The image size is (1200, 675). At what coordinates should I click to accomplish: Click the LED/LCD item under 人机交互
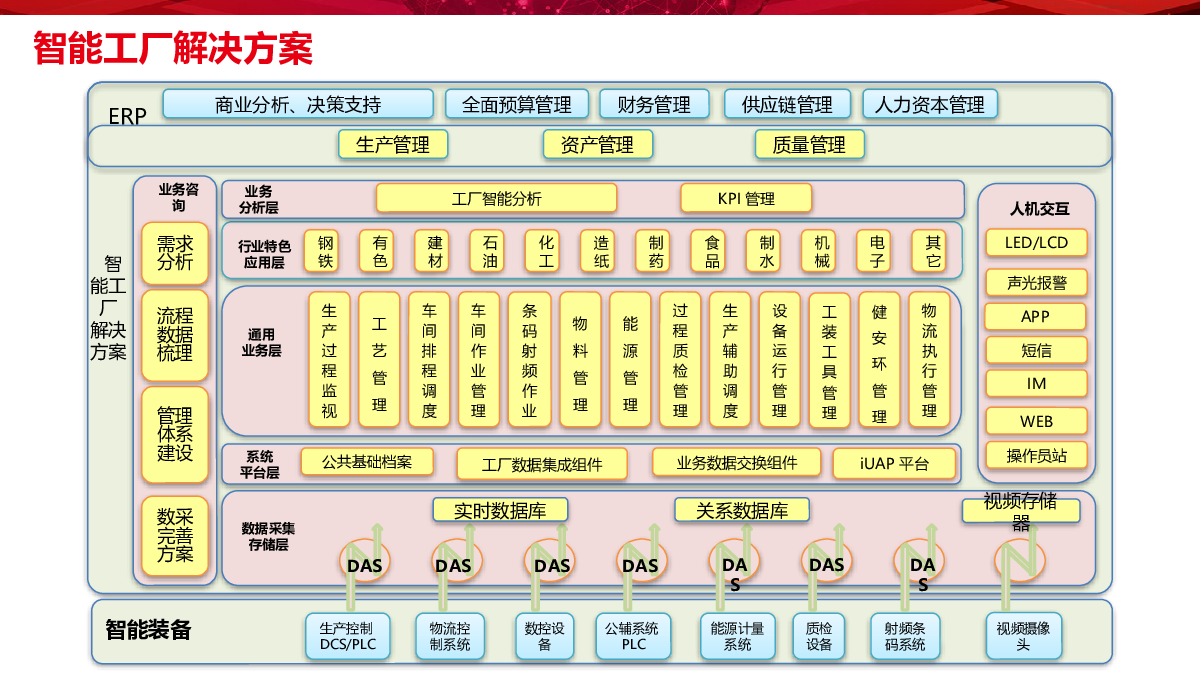coord(1036,243)
